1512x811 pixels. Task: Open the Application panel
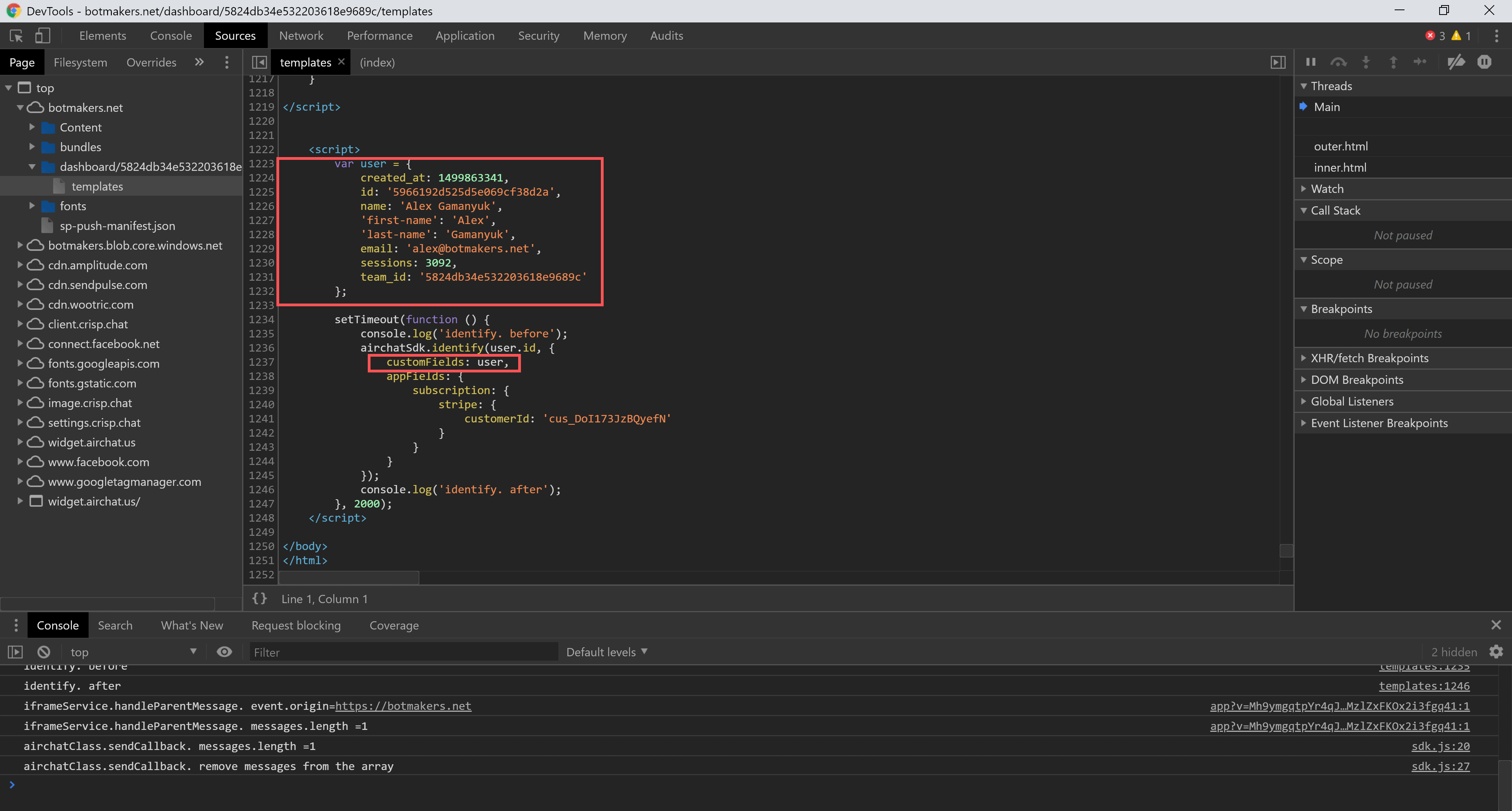click(465, 36)
